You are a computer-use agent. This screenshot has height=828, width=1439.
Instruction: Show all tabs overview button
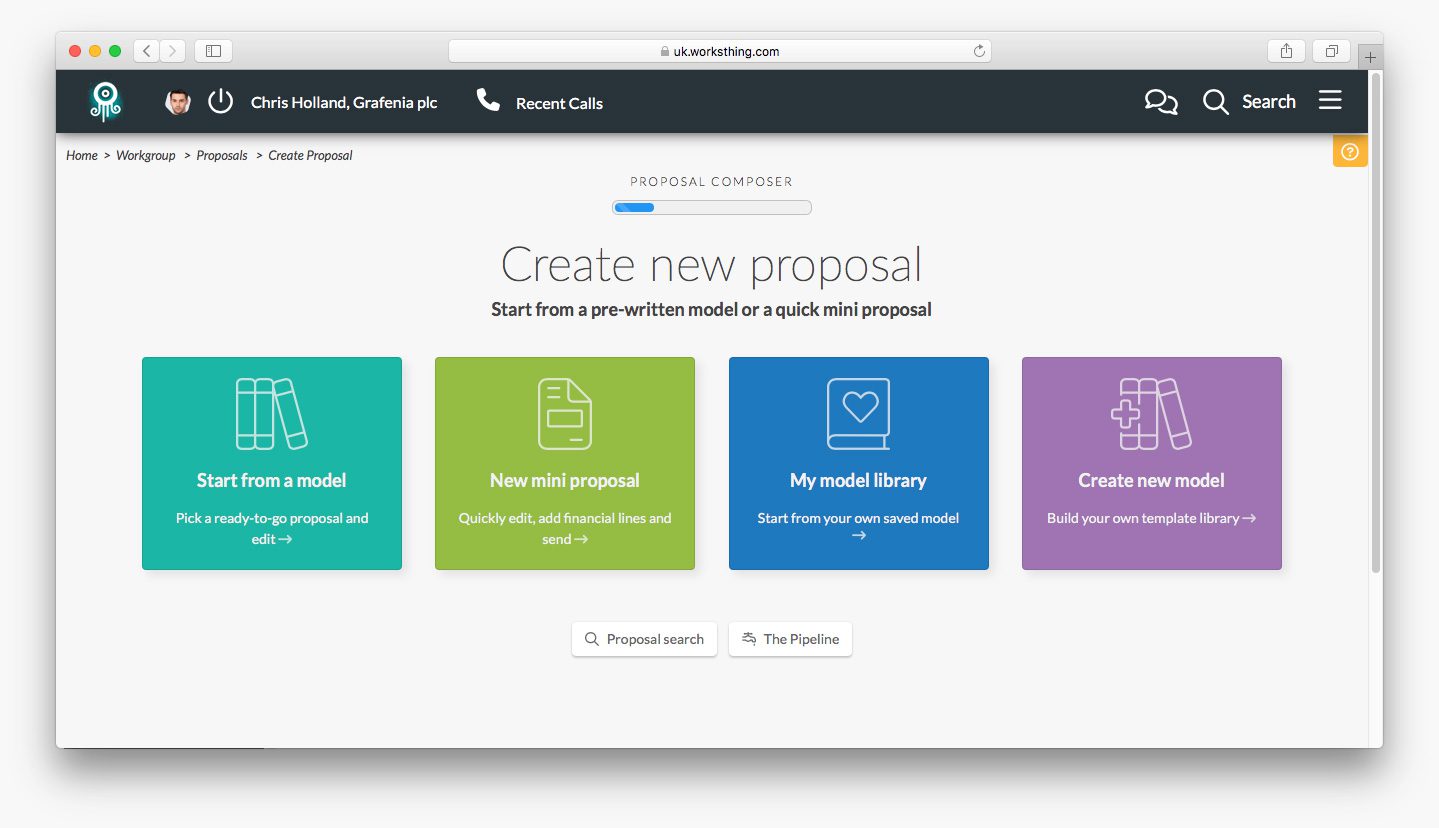[1332, 51]
